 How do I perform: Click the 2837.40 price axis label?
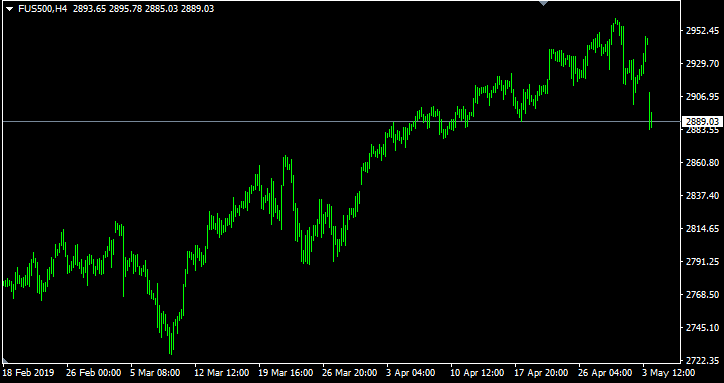[702, 196]
